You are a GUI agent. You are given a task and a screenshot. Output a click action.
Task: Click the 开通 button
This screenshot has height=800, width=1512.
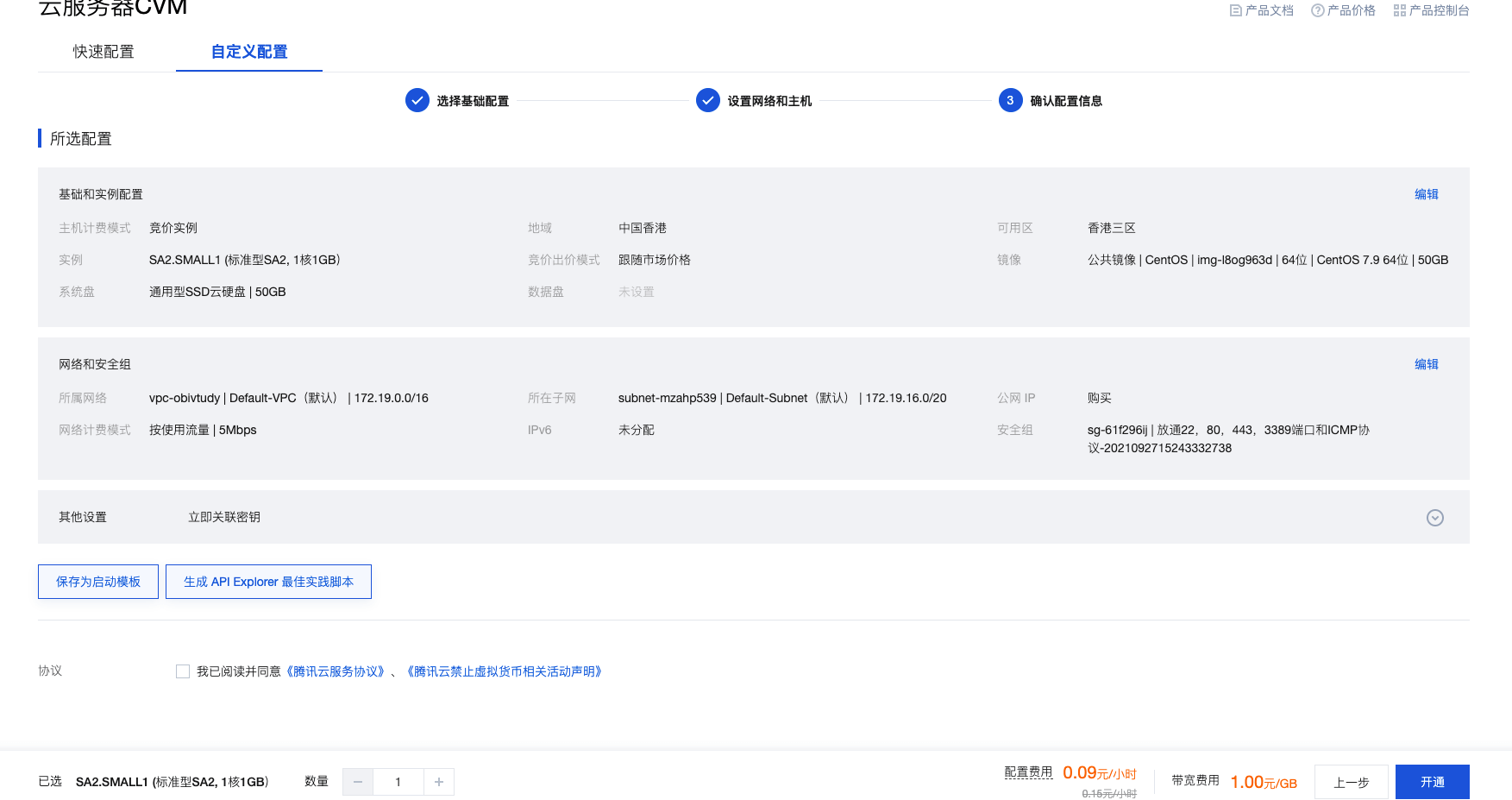click(1433, 782)
